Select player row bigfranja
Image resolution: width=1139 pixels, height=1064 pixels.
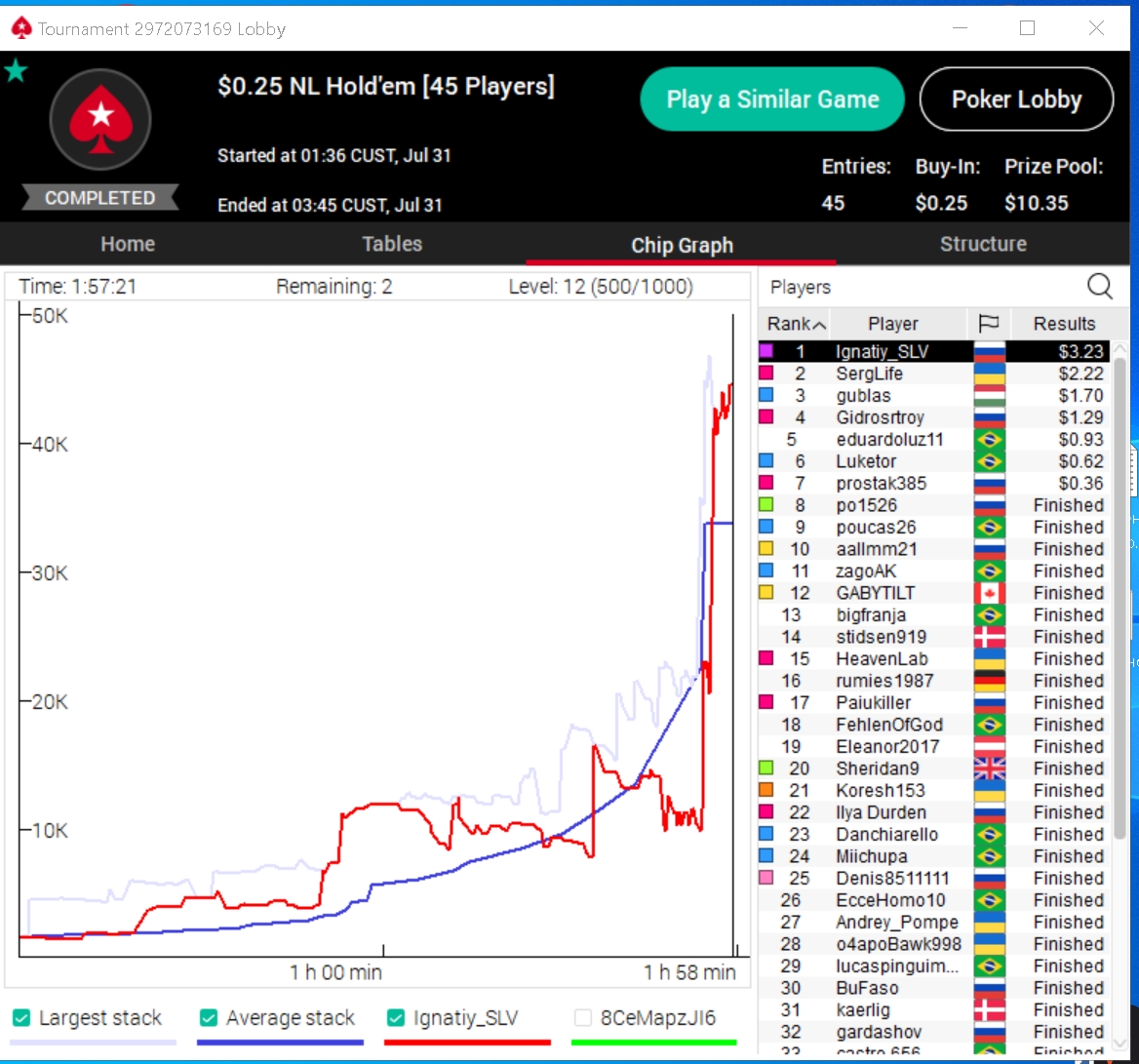(x=933, y=614)
